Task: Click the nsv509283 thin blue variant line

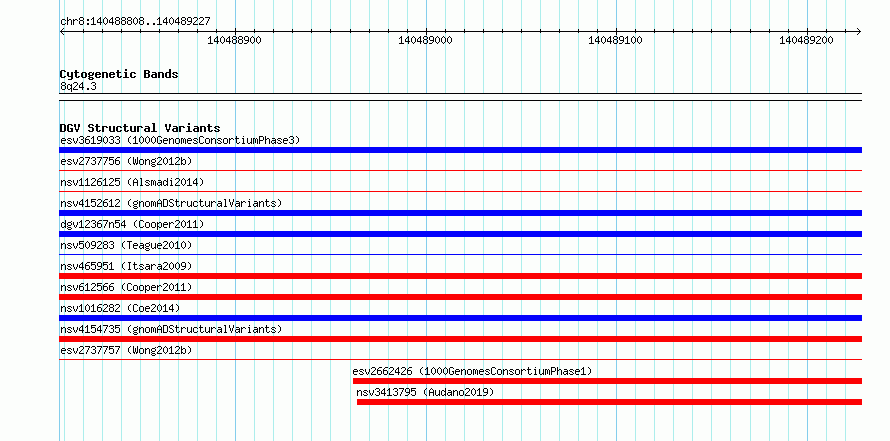Action: pyautogui.click(x=460, y=254)
